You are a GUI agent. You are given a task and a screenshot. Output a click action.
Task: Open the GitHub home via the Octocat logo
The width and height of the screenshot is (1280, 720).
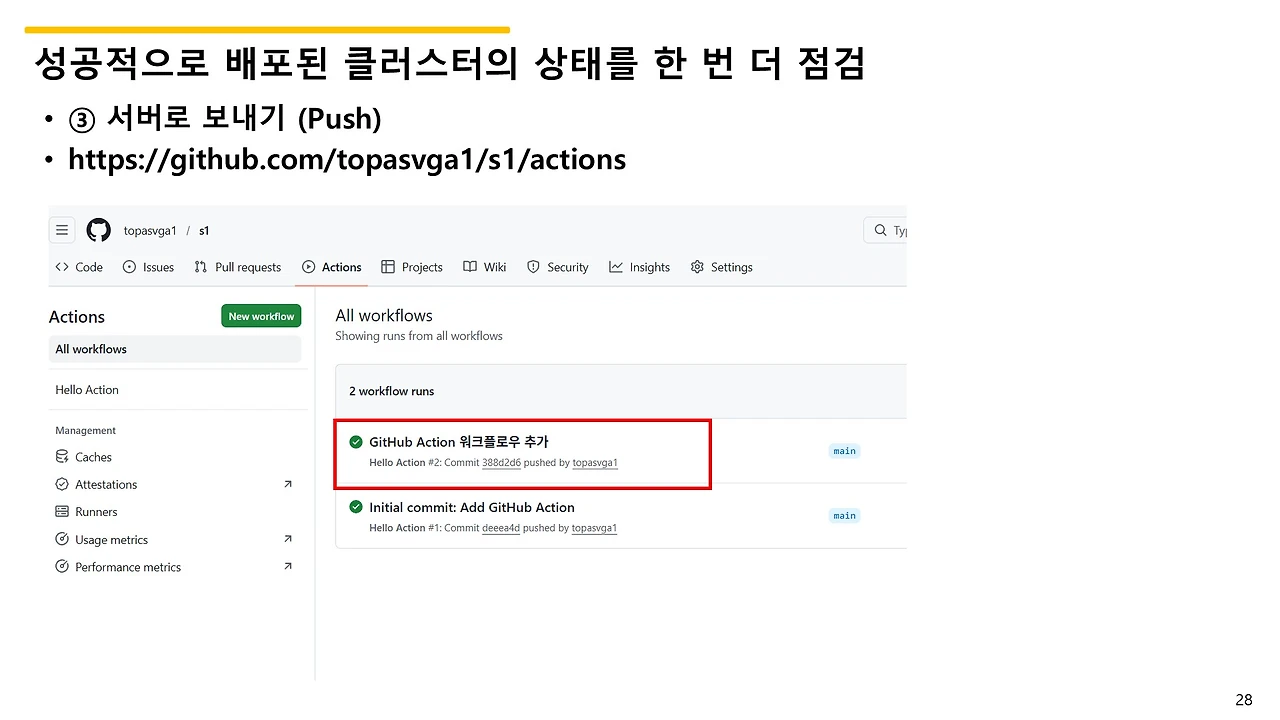(x=98, y=230)
